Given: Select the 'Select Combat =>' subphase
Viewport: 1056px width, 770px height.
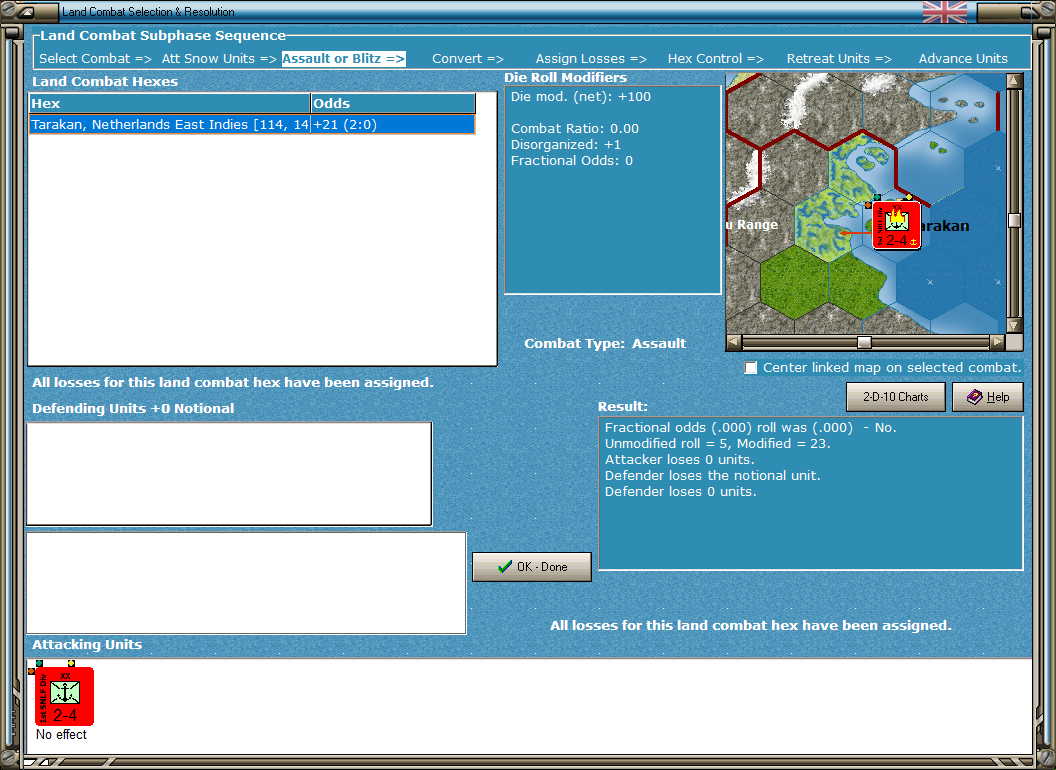Looking at the screenshot, I should tap(95, 59).
